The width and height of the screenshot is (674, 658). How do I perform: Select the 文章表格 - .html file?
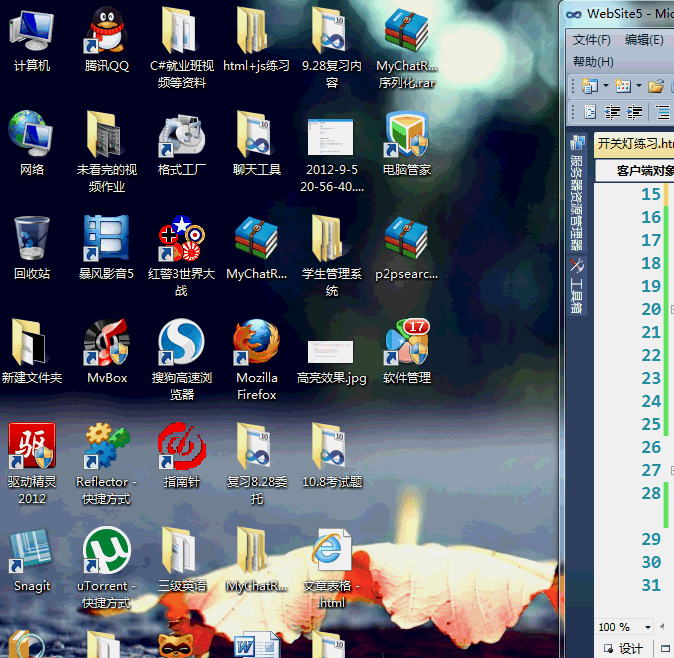click(x=331, y=567)
